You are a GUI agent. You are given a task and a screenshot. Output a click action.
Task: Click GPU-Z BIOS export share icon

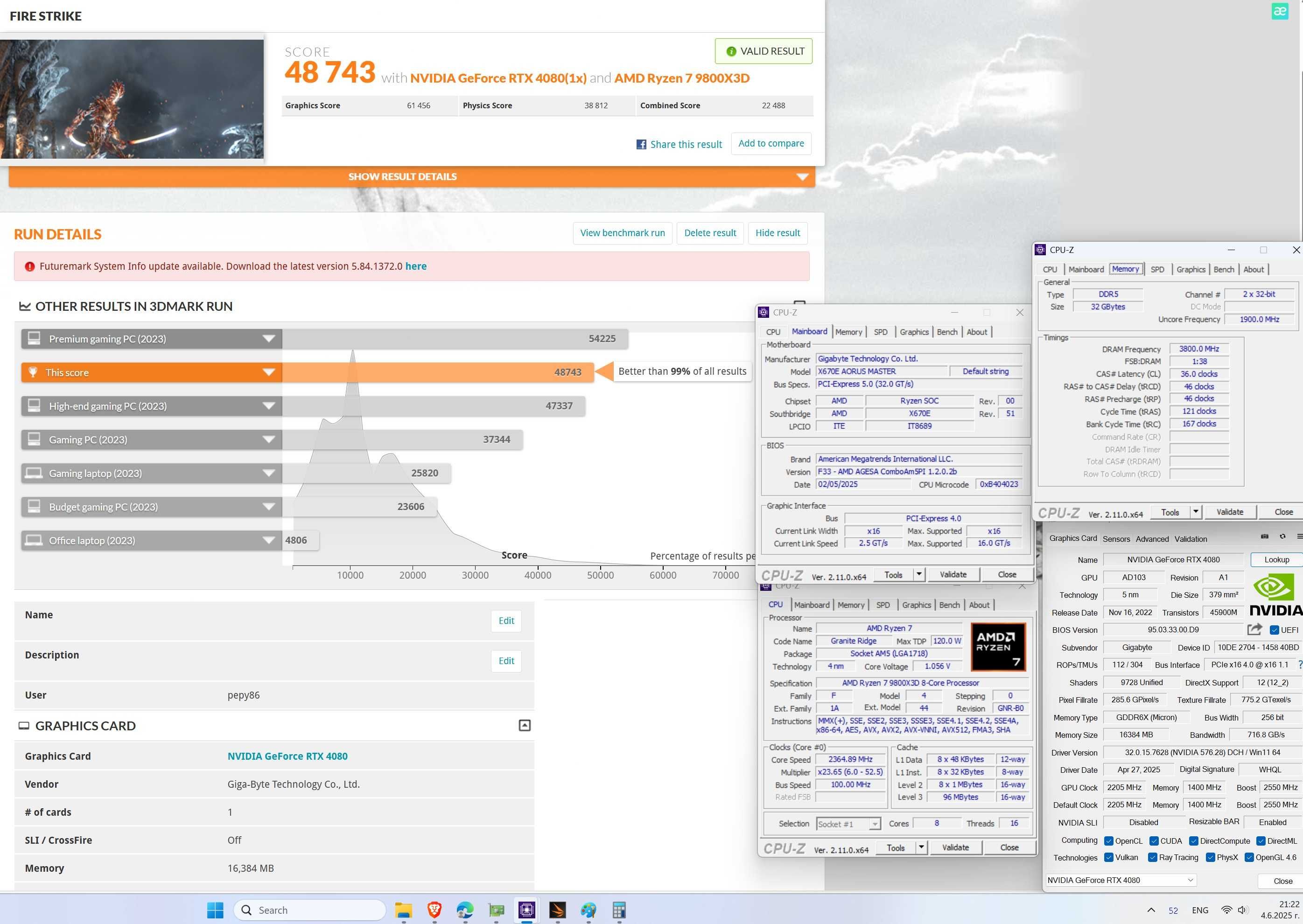coord(1254,629)
